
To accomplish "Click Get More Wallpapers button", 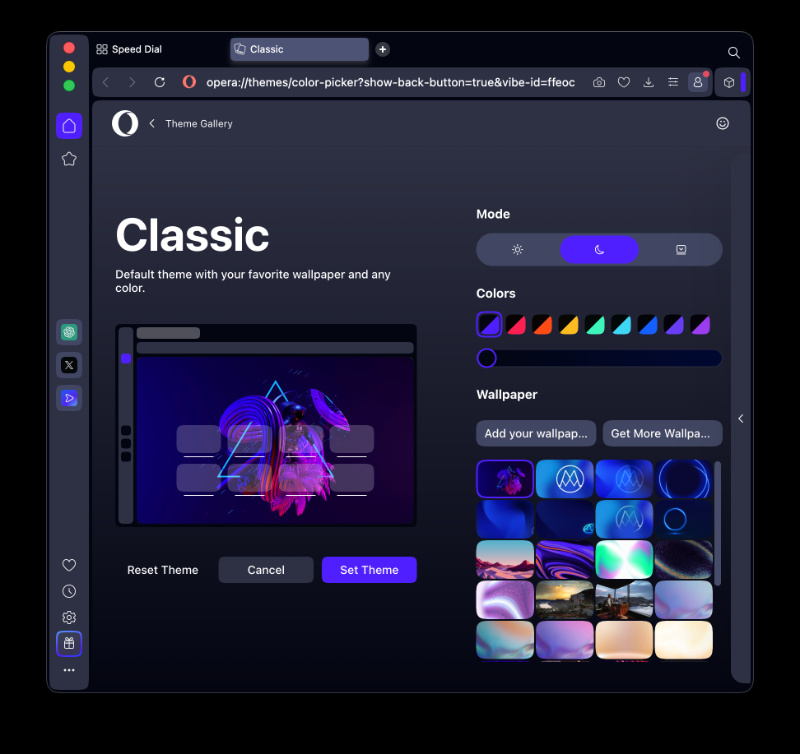I will coord(662,433).
